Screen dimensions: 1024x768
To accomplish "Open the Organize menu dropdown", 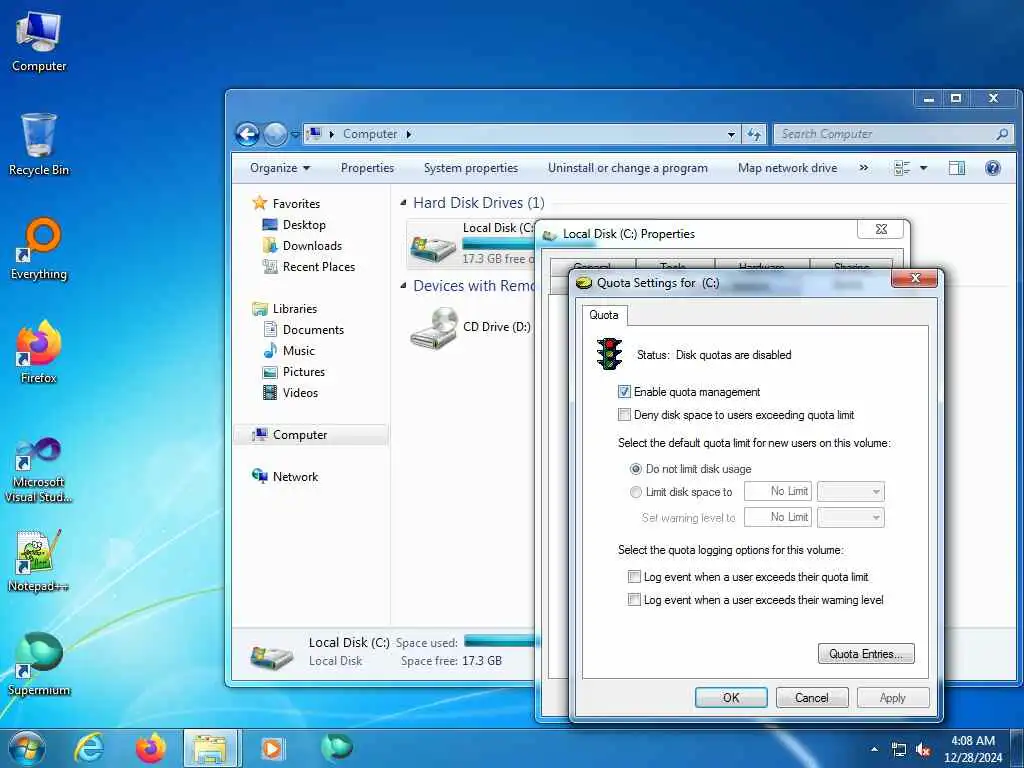I will 280,168.
